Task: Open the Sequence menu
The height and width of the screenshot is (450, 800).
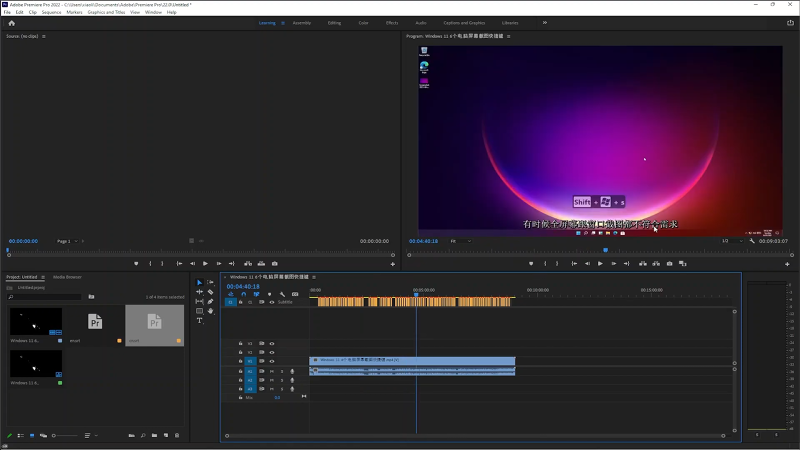Action: click(x=51, y=12)
